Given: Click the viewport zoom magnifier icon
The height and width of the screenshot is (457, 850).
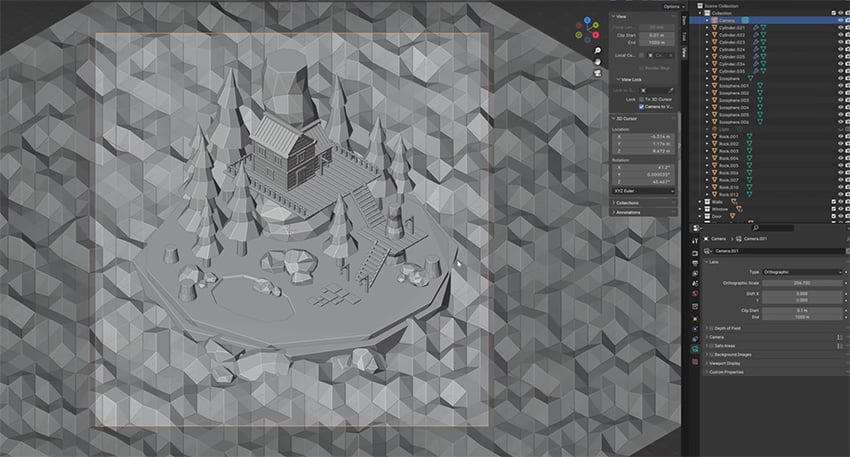Looking at the screenshot, I should coord(597,50).
